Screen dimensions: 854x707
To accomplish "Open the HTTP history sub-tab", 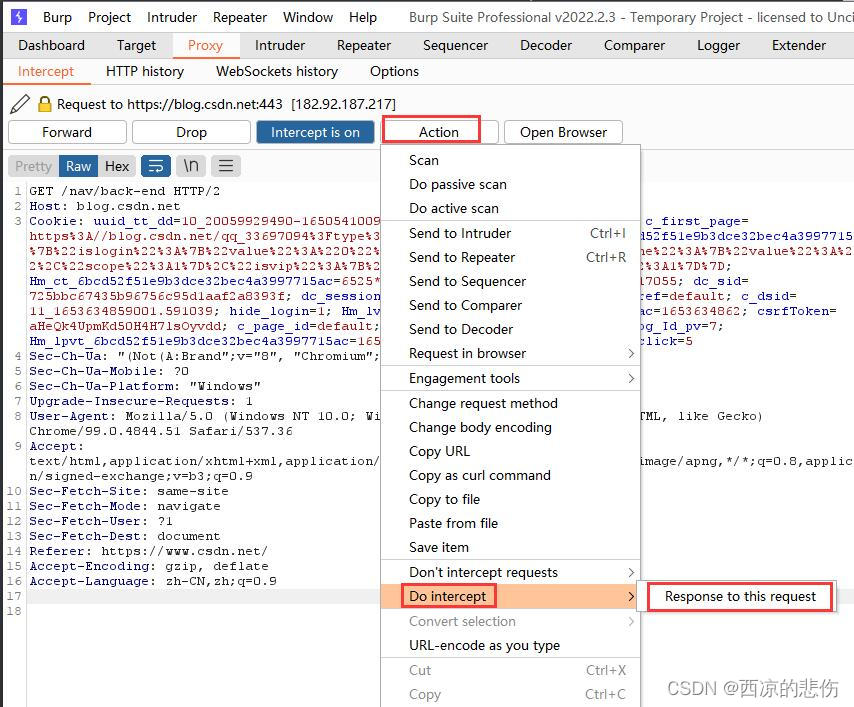I will point(145,71).
